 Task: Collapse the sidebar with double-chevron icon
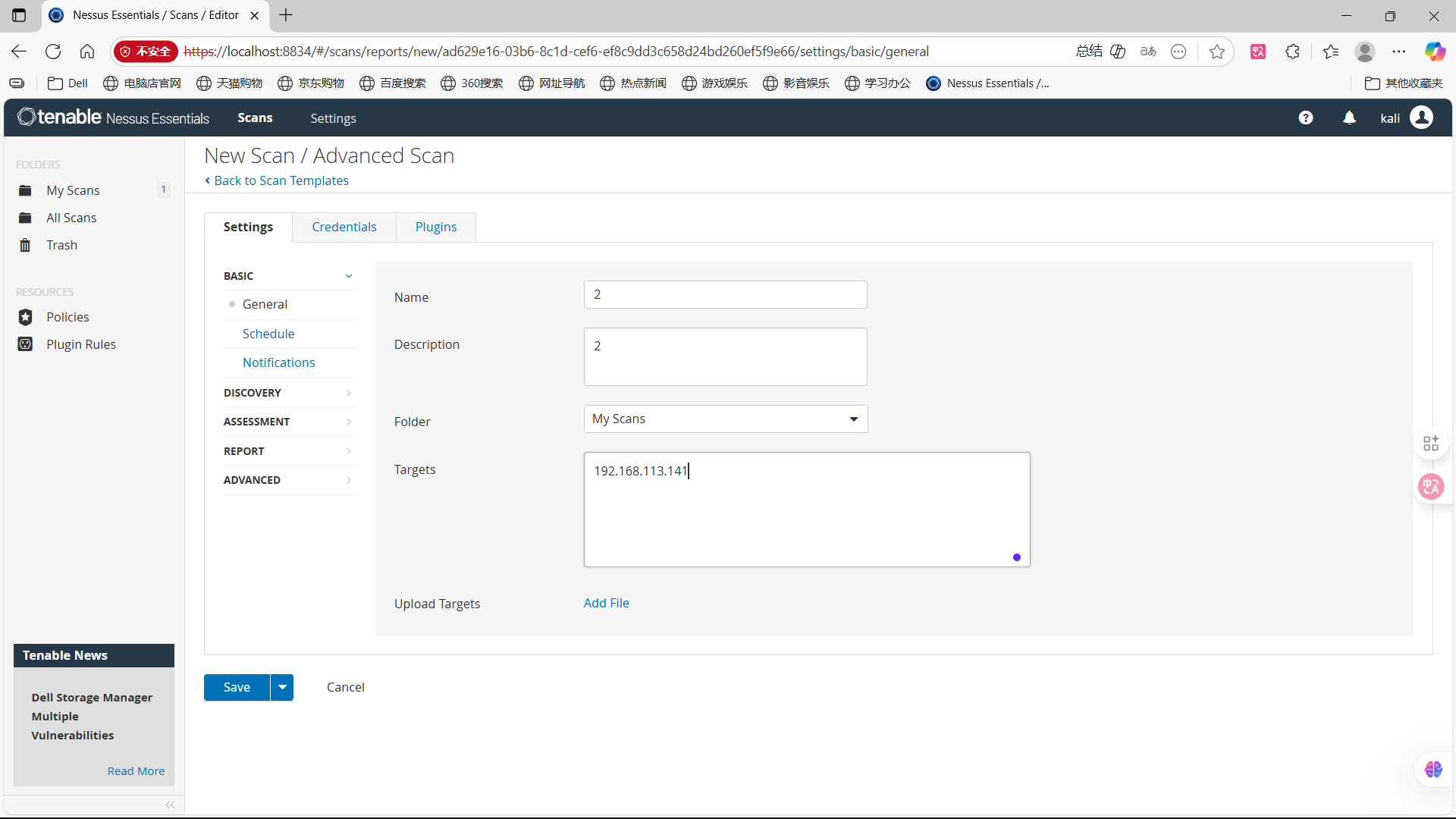point(170,805)
